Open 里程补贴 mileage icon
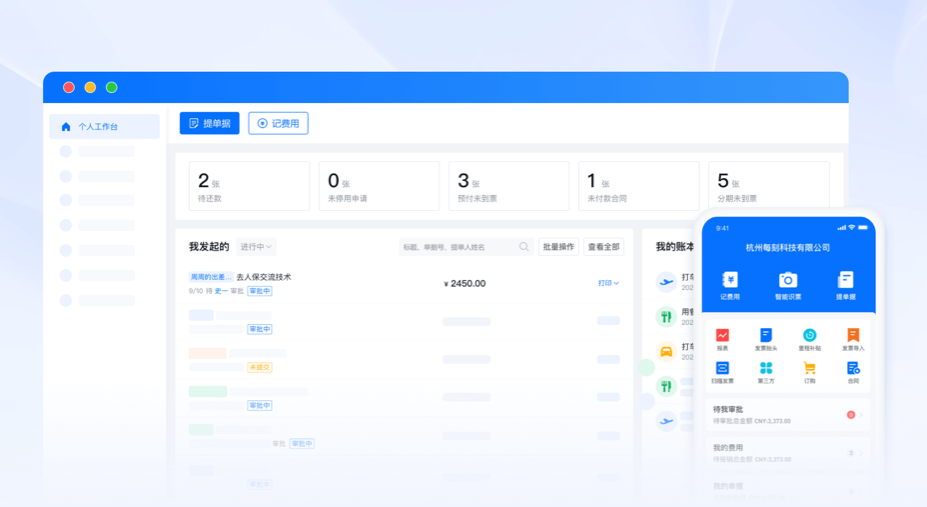 click(809, 336)
